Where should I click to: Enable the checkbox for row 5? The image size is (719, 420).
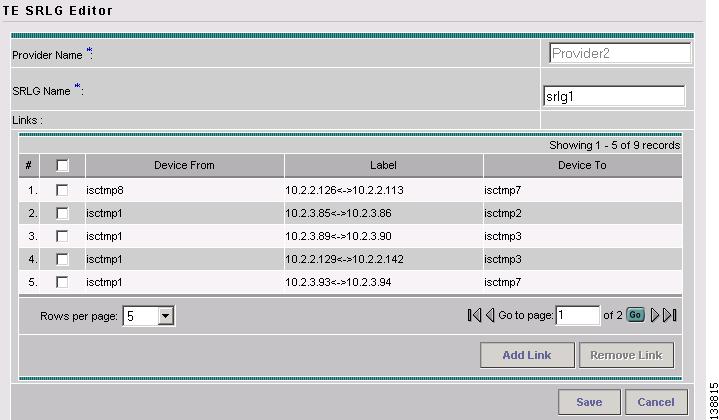[62, 282]
